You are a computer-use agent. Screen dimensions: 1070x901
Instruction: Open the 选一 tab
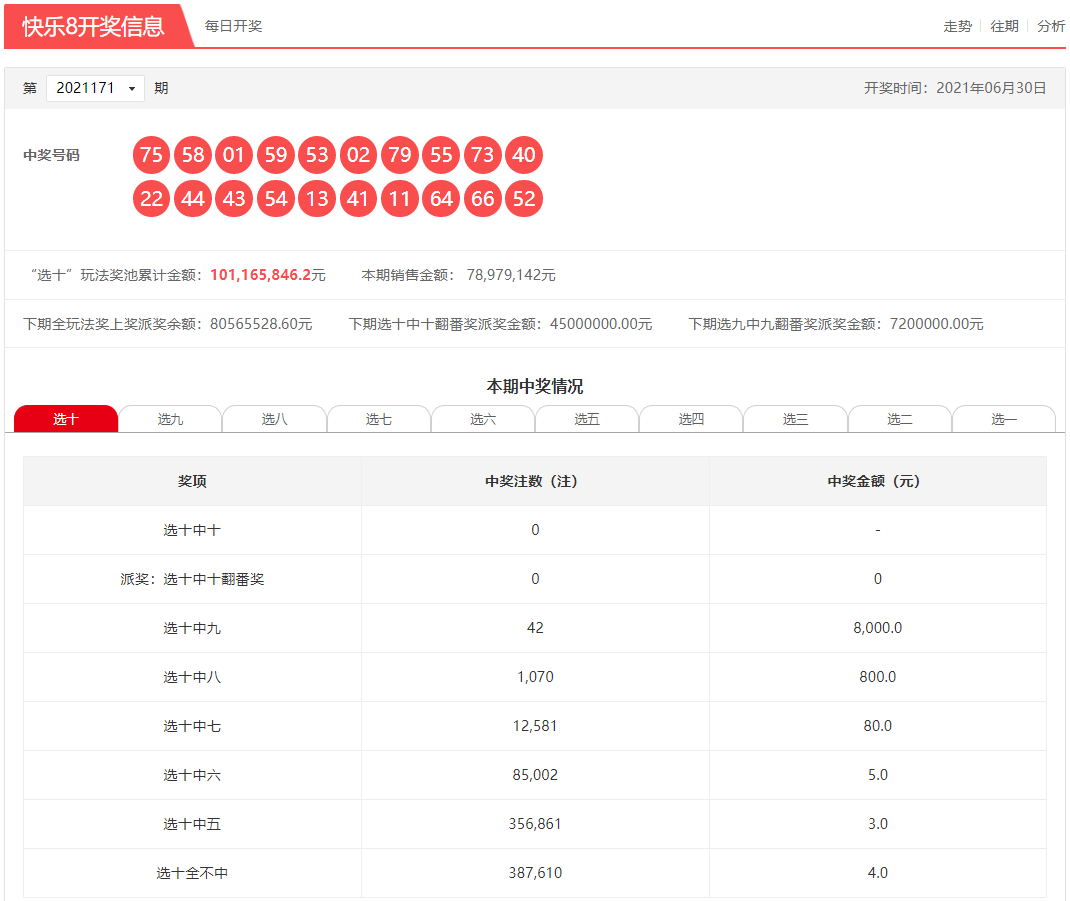pos(1003,419)
